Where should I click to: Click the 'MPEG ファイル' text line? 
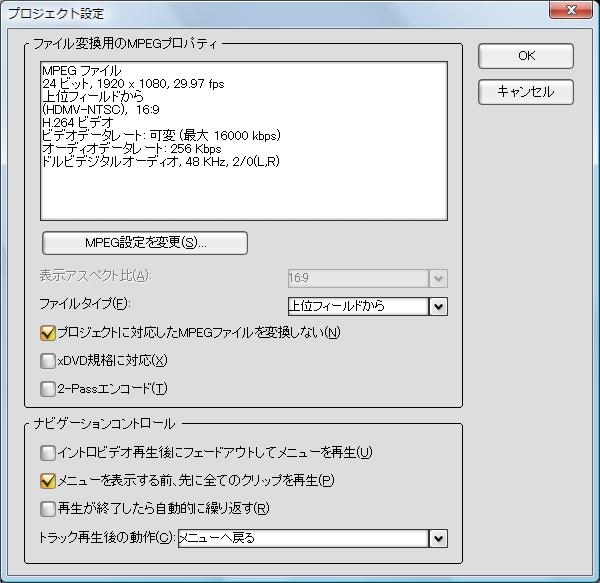pyautogui.click(x=82, y=71)
